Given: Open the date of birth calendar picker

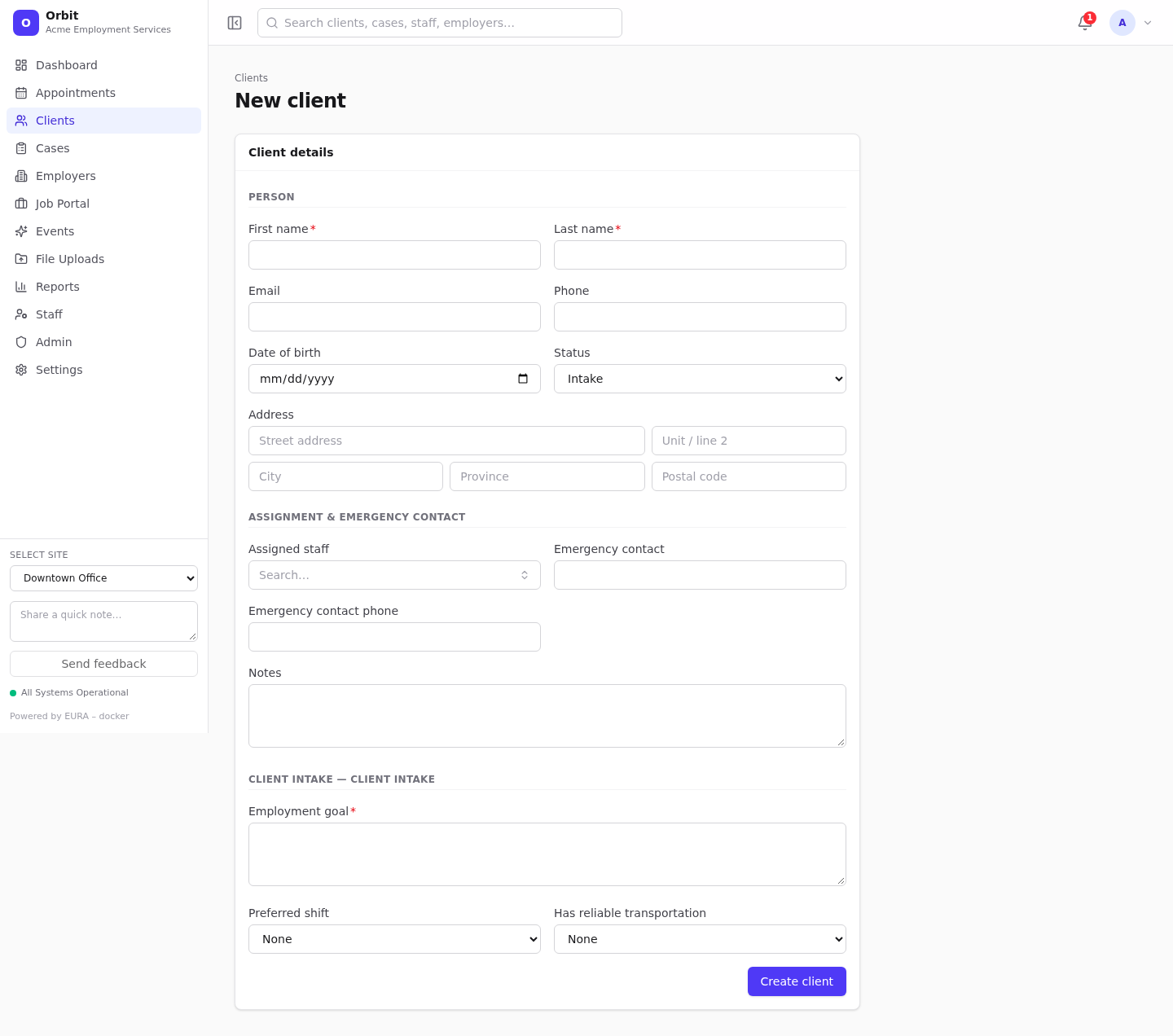Looking at the screenshot, I should (523, 379).
